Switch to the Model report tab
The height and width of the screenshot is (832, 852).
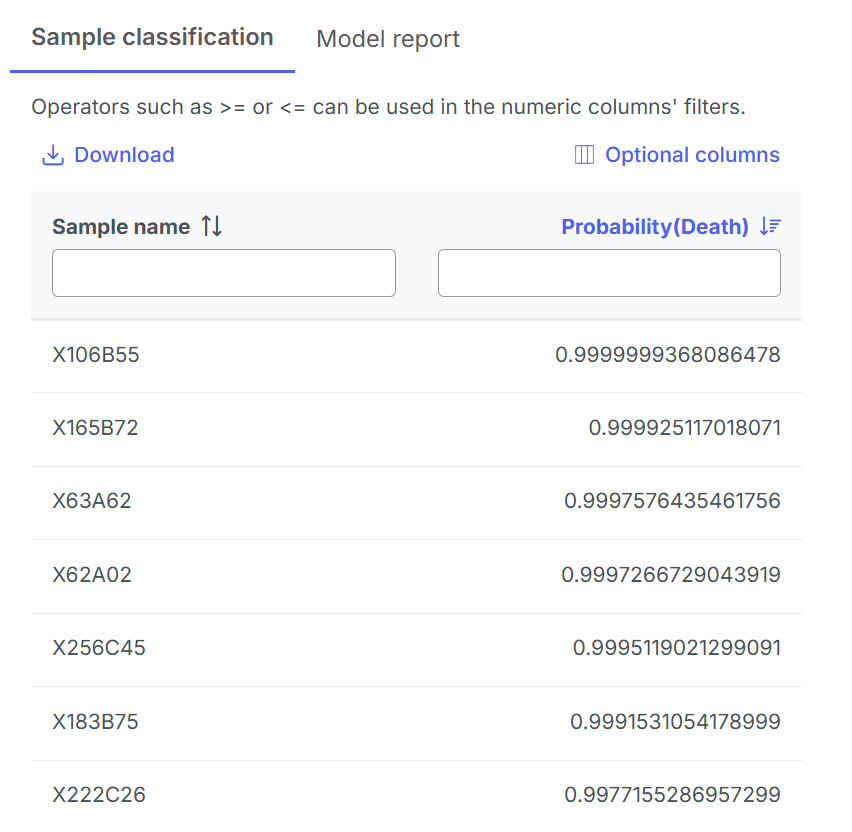tap(388, 39)
